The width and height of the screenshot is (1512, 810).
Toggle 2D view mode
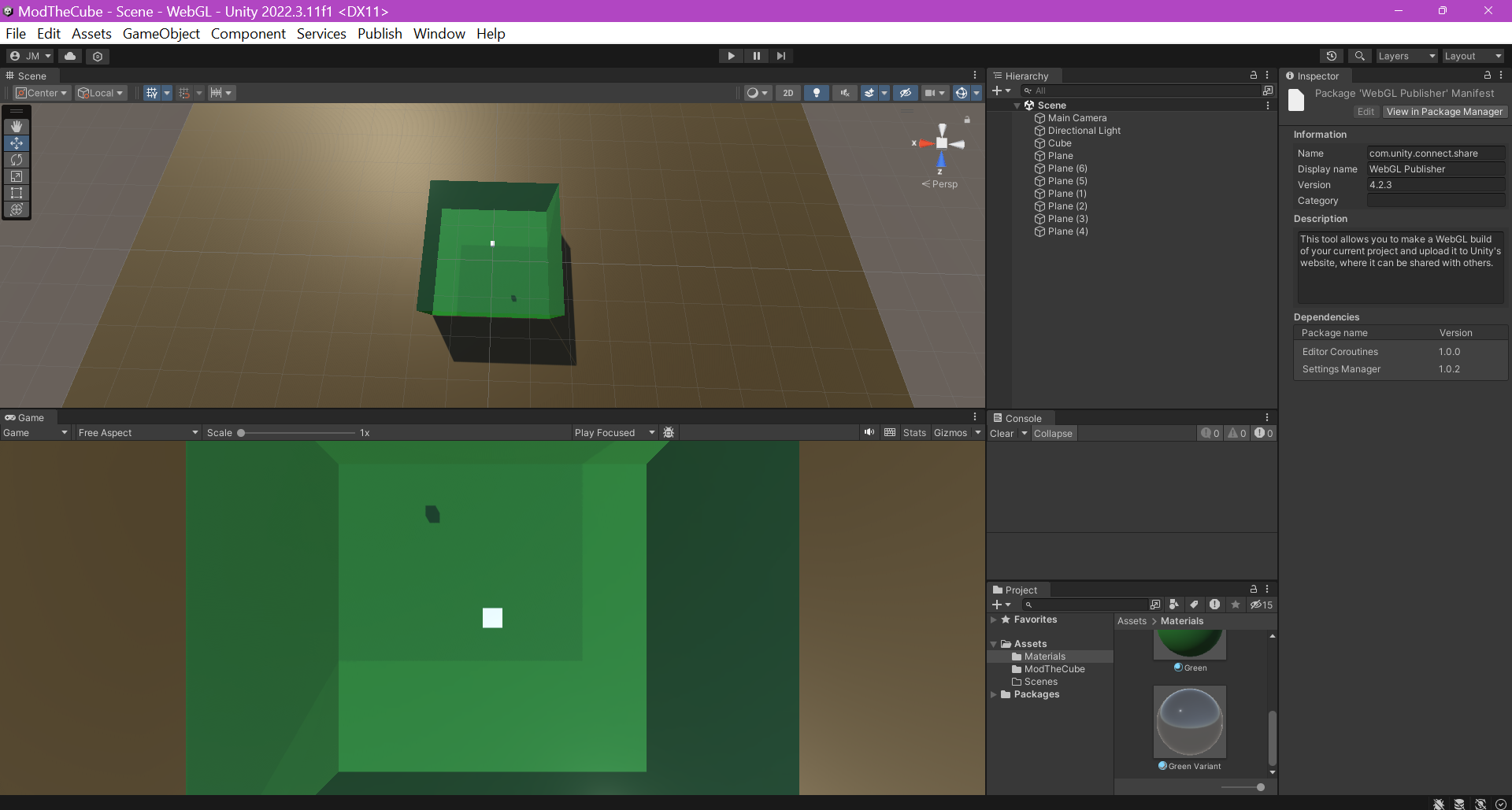787,92
